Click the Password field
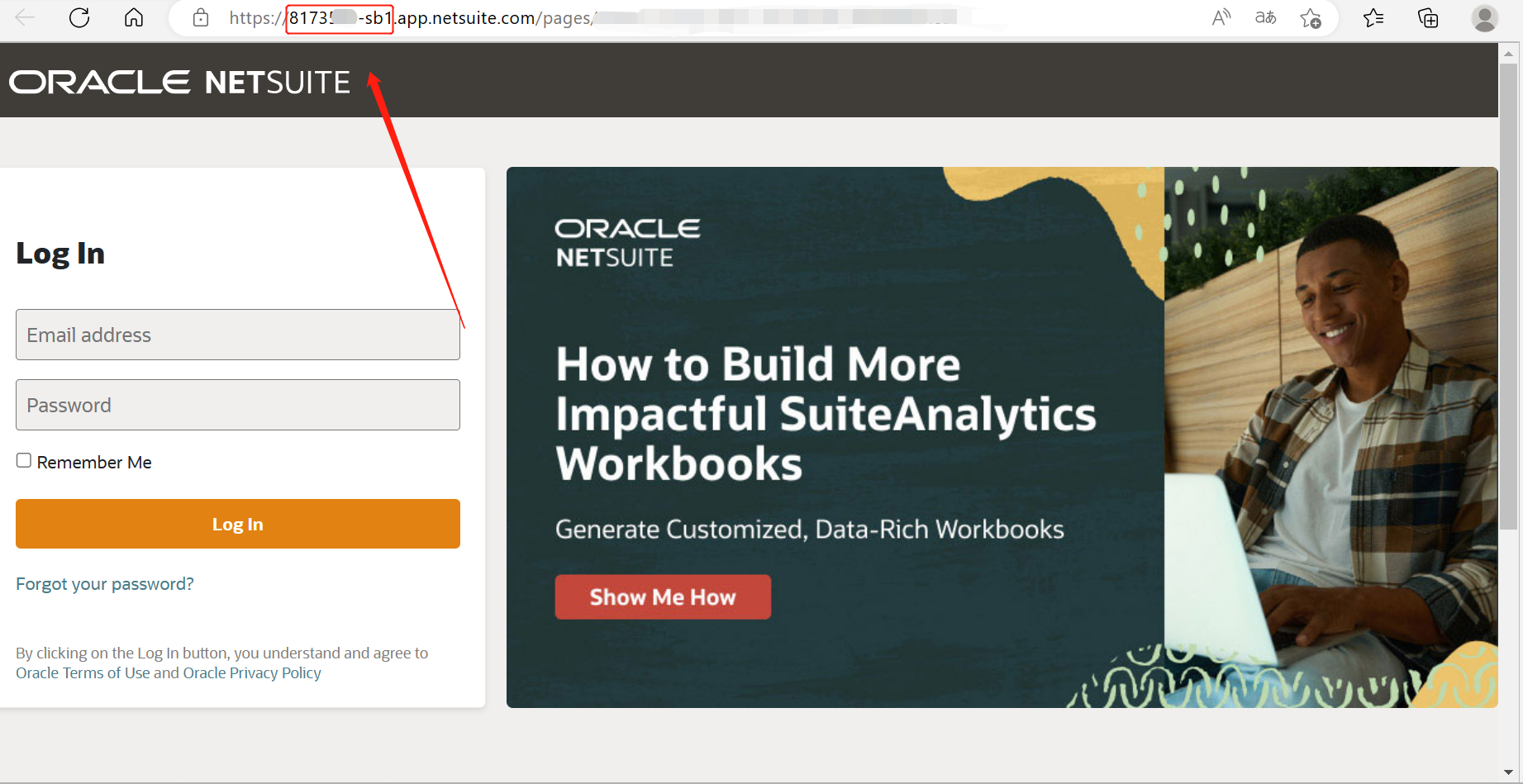1523x784 pixels. point(237,404)
